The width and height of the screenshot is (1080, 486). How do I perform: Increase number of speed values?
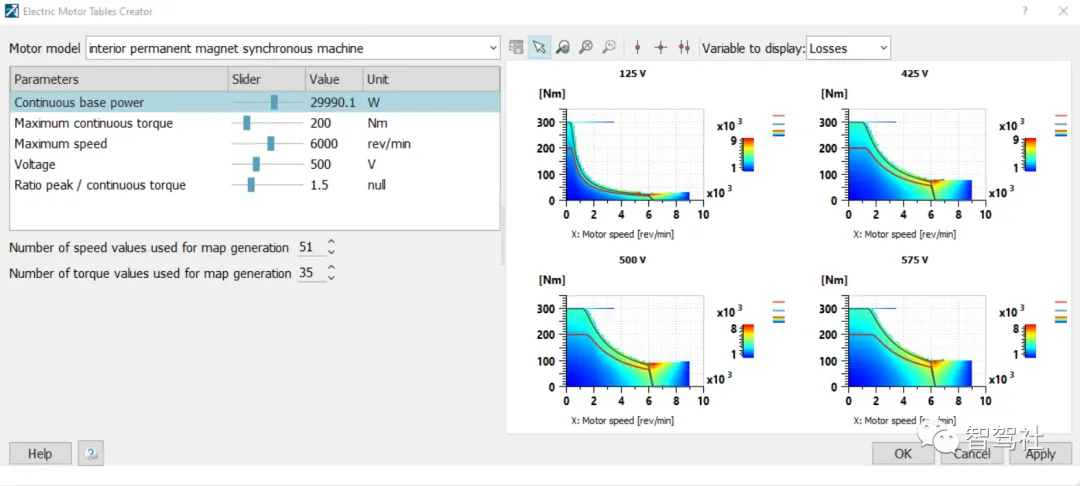point(331,242)
